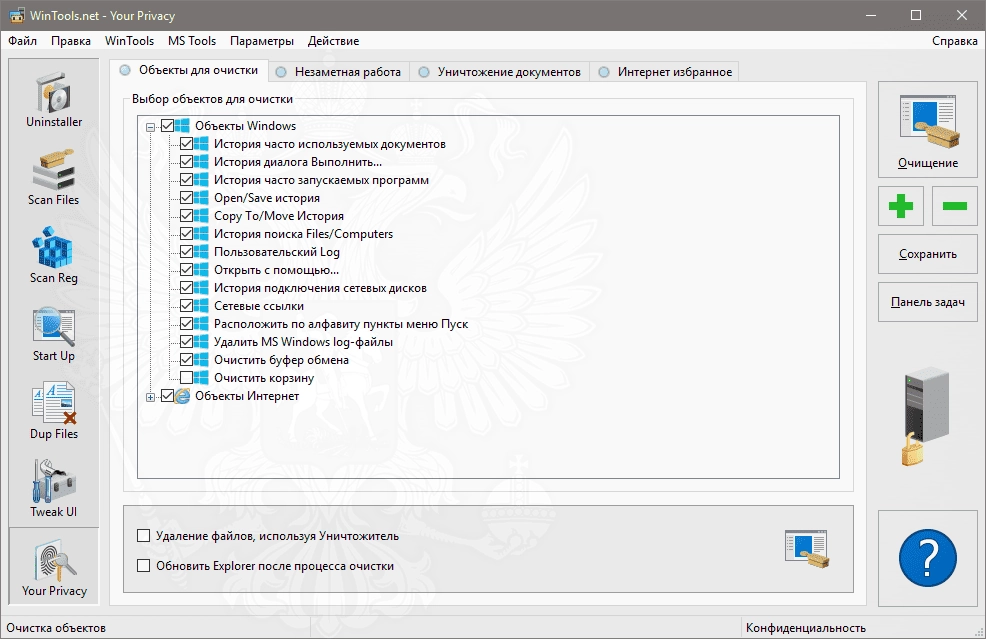Open the Scan Files tool
The height and width of the screenshot is (639, 986).
(53, 177)
